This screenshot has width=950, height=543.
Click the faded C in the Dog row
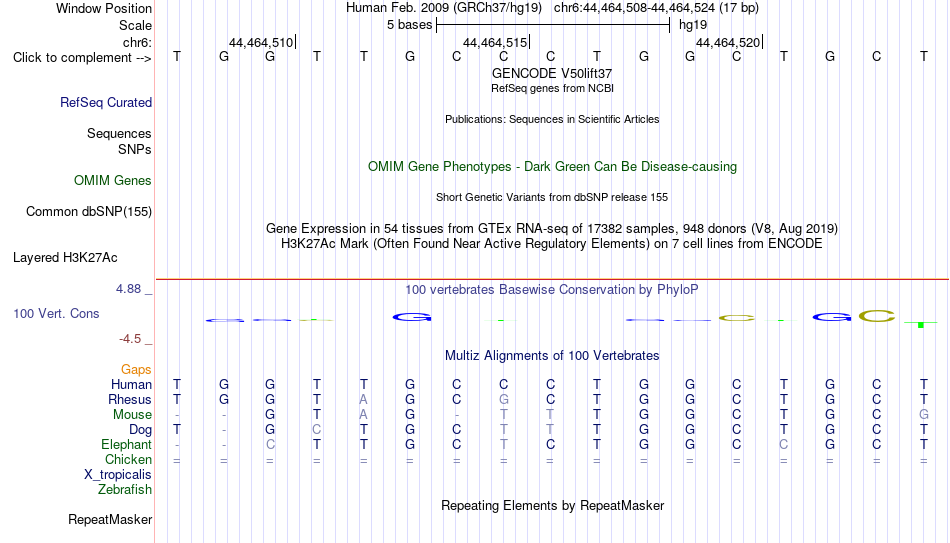click(x=317, y=430)
